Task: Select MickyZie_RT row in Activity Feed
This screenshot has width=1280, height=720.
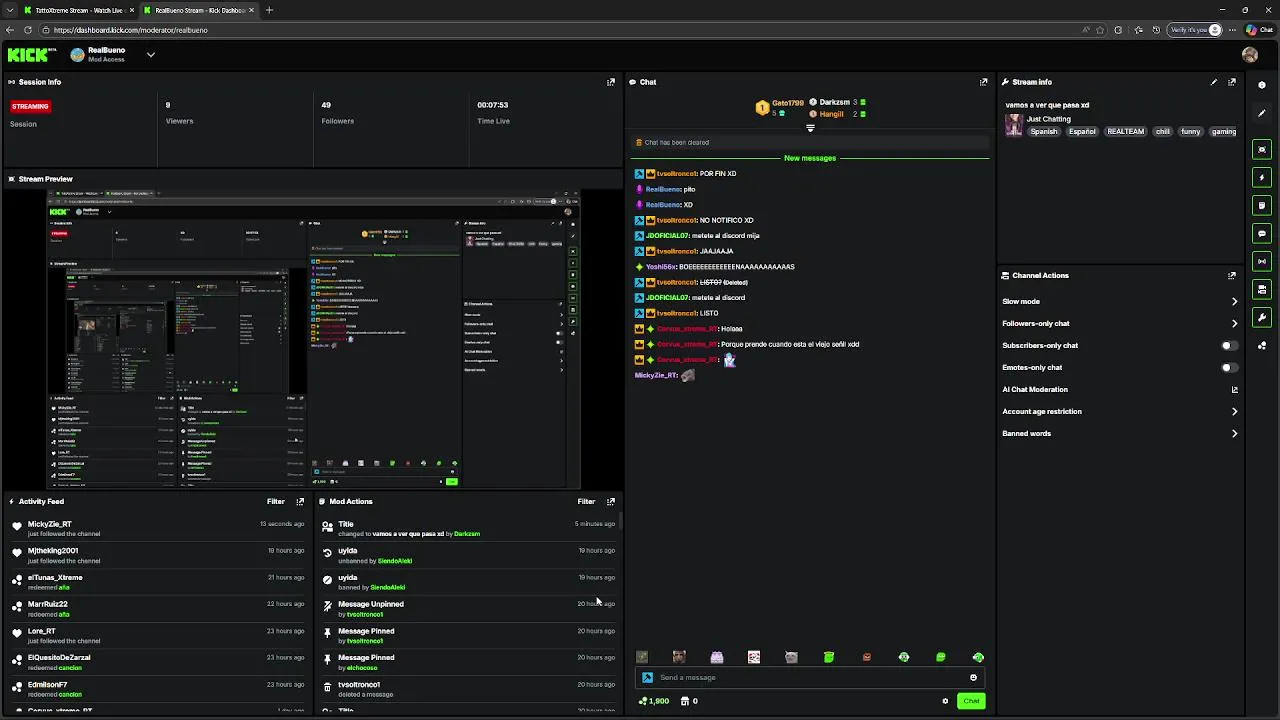Action: [x=160, y=528]
